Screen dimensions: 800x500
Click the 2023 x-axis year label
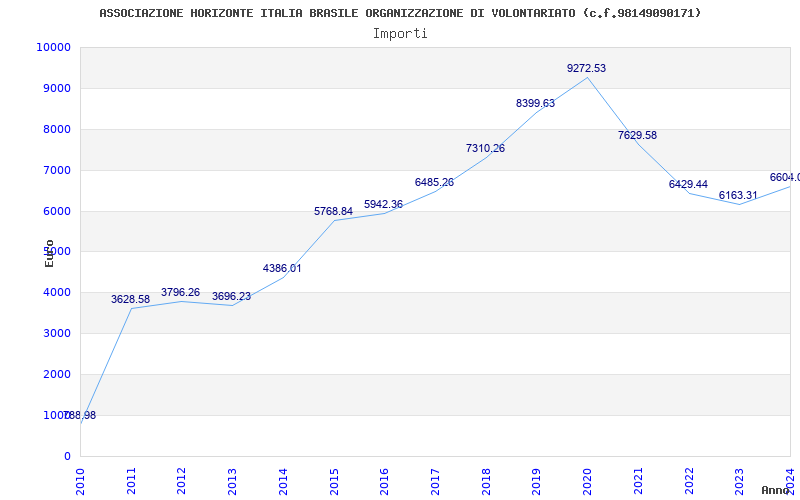pyautogui.click(x=740, y=481)
